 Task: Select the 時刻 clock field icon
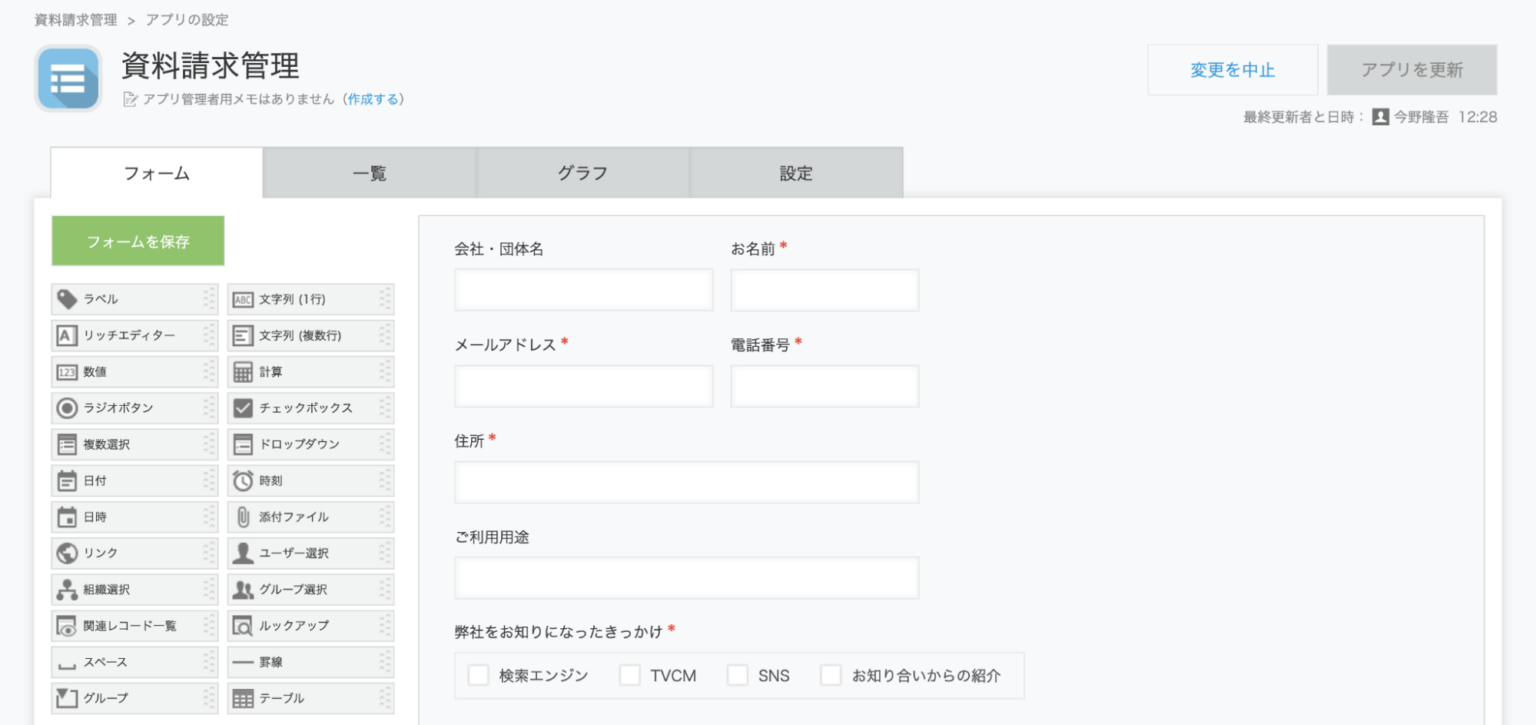(x=243, y=481)
